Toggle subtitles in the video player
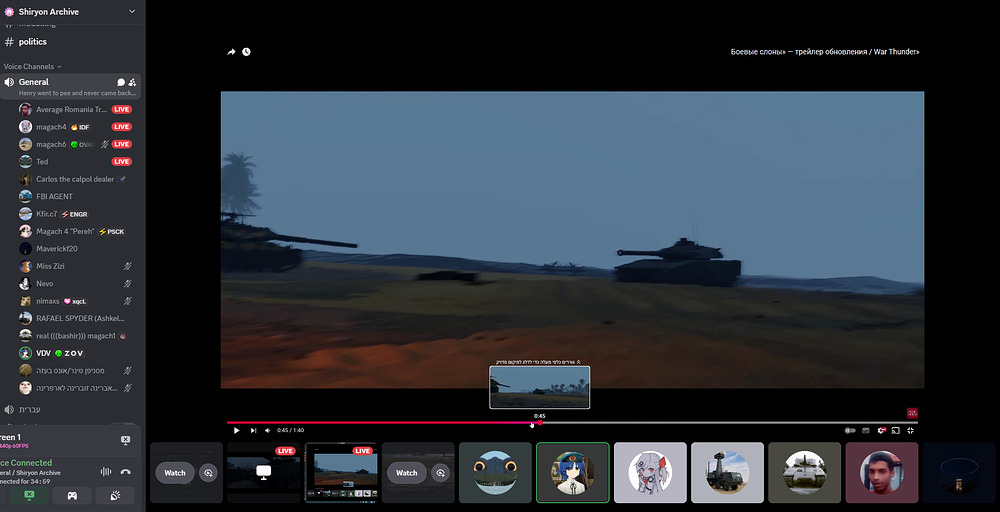This screenshot has height=512, width=1000. [865, 430]
